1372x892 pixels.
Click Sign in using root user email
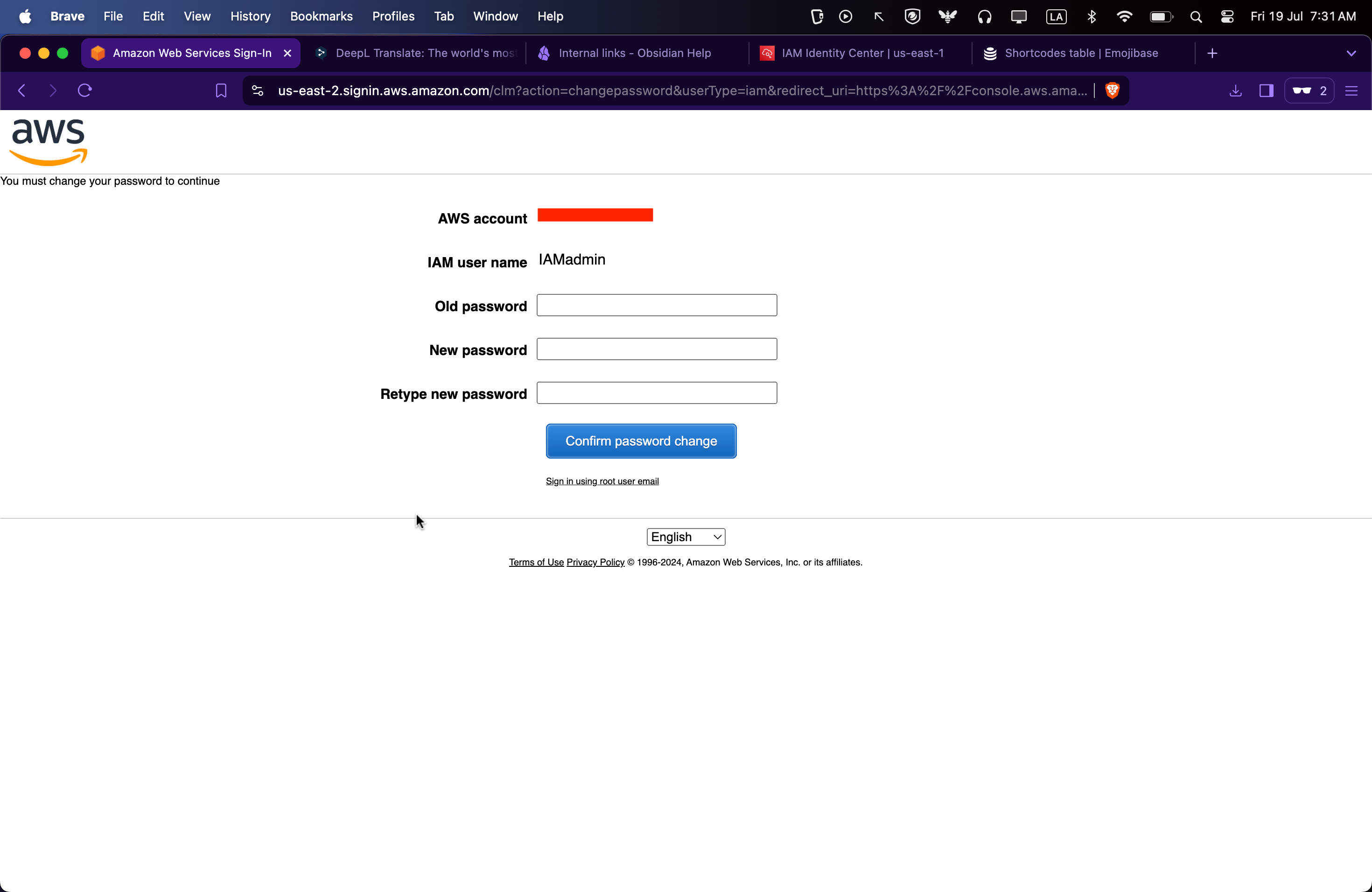point(602,481)
